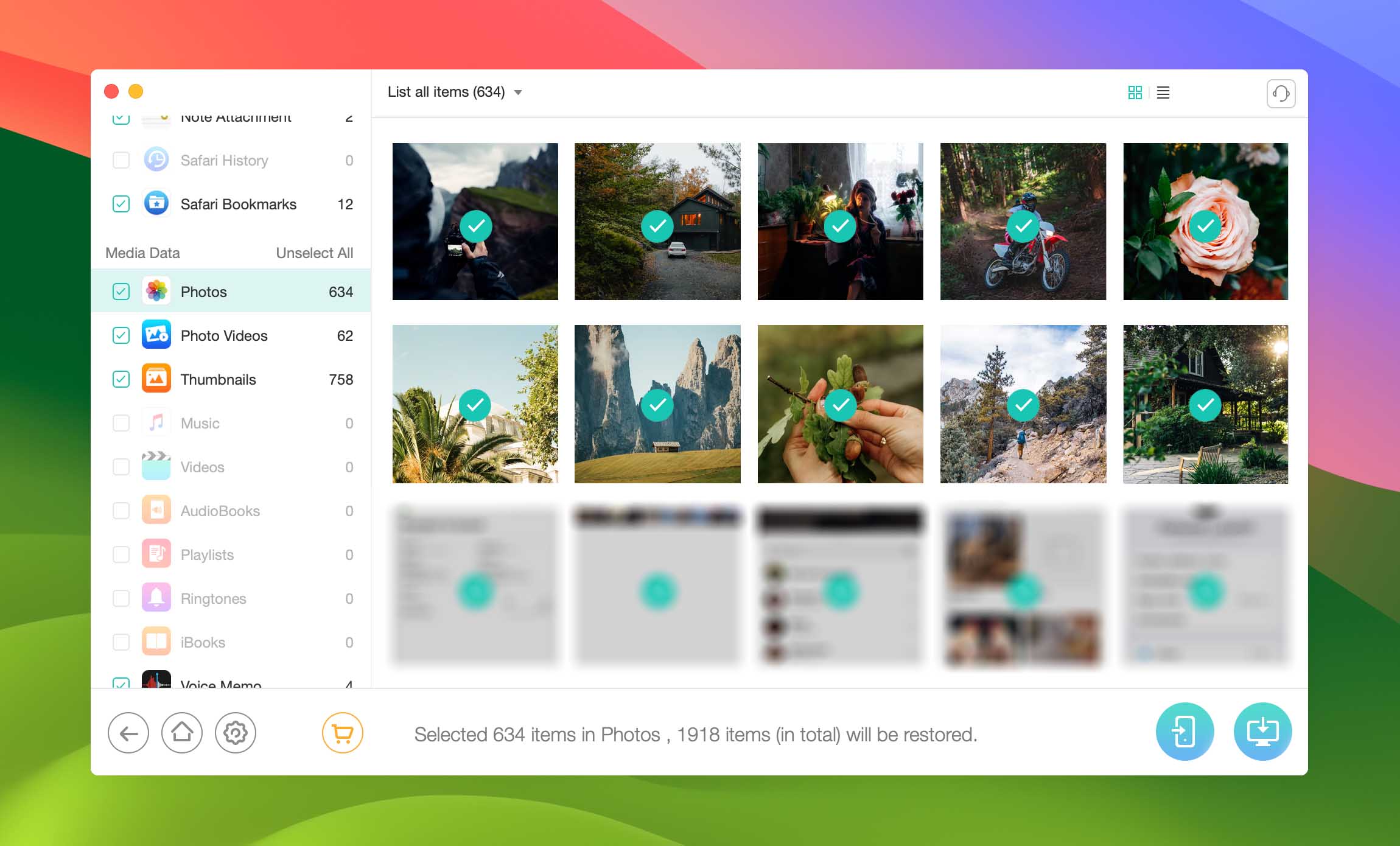
Task: Export to computer download icon
Action: (1262, 732)
